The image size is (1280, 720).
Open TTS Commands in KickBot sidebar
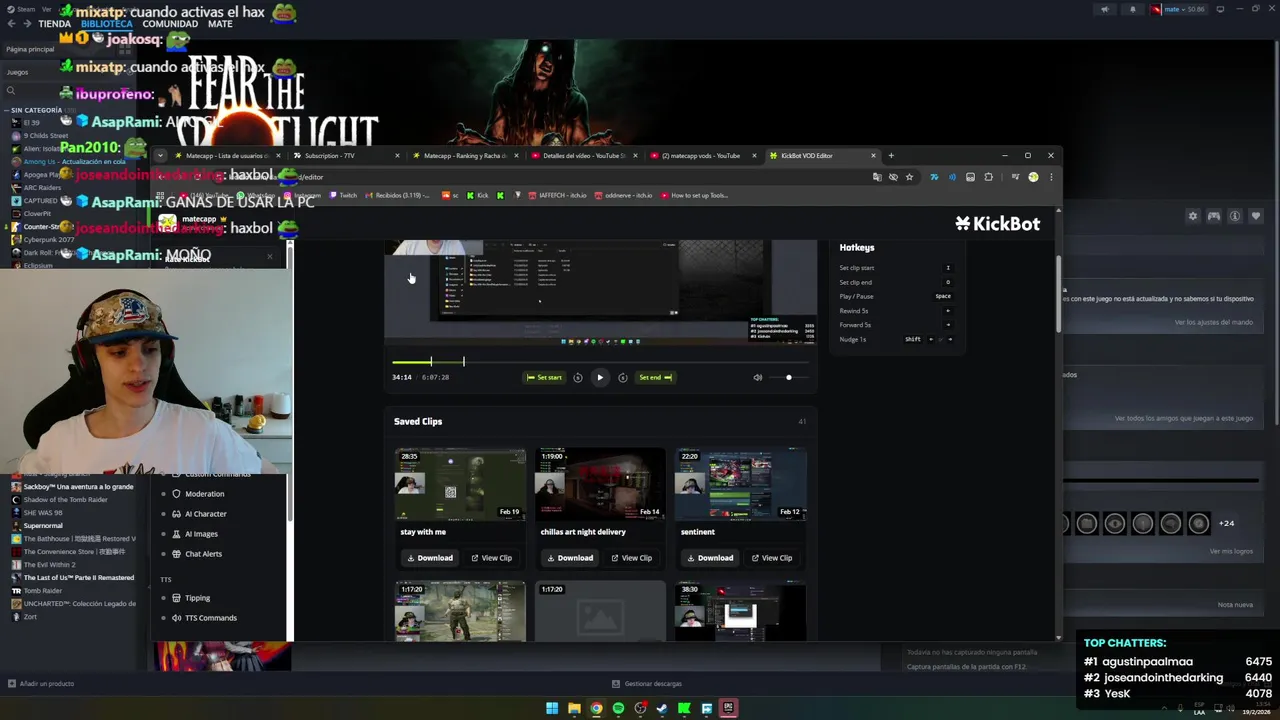tap(210, 618)
